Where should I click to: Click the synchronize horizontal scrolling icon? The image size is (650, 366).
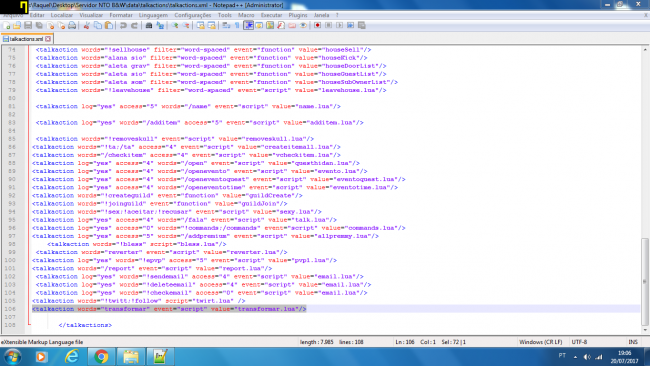tap(211, 26)
